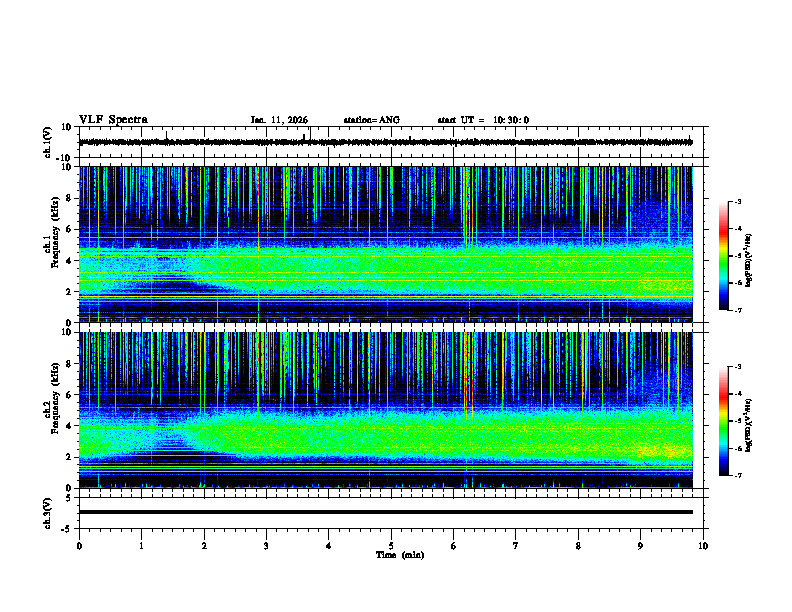Click the '5' tick on Time axis
792x612 pixels.
(391, 546)
